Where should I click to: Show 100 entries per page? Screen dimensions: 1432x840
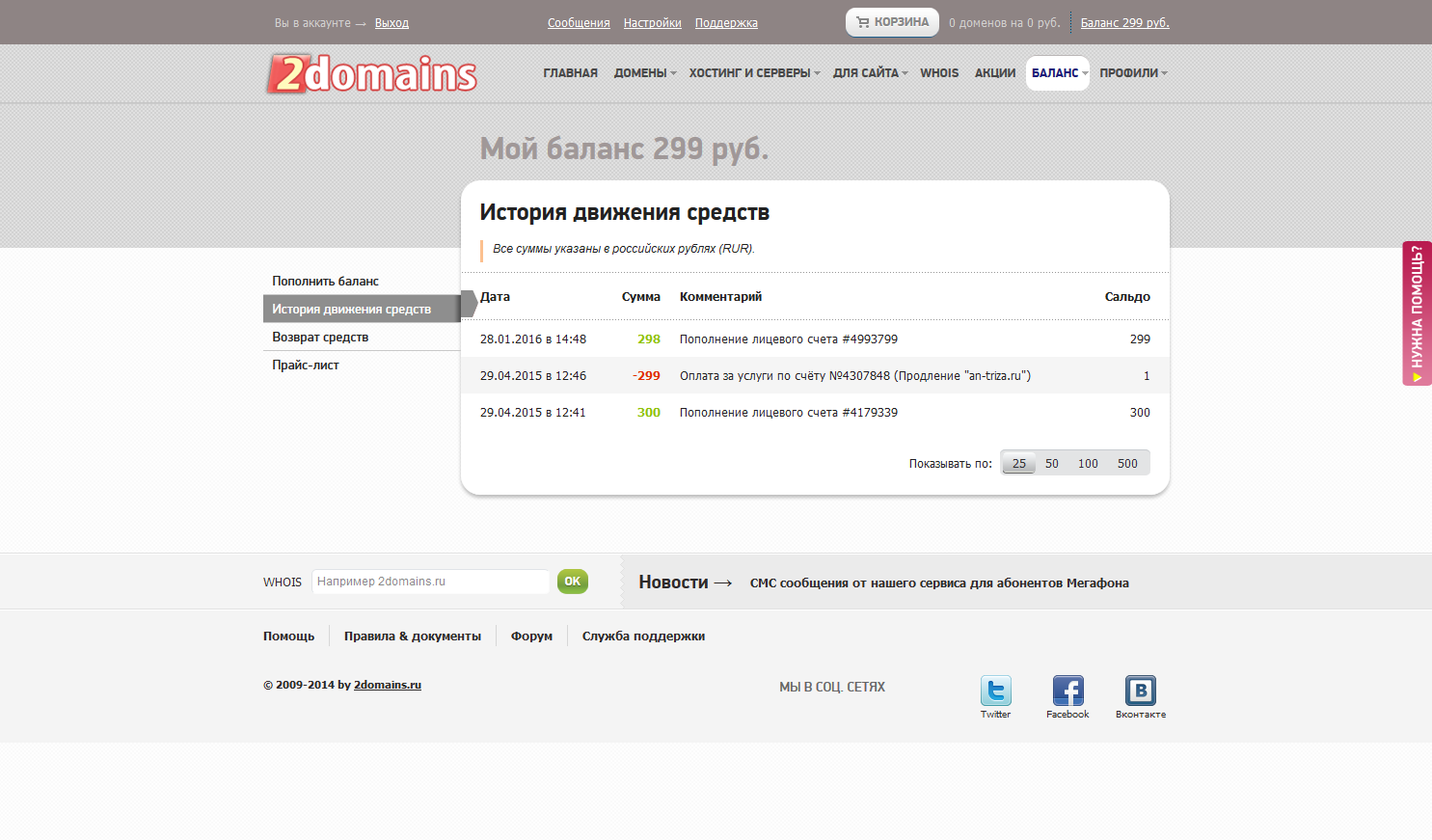[x=1088, y=463]
